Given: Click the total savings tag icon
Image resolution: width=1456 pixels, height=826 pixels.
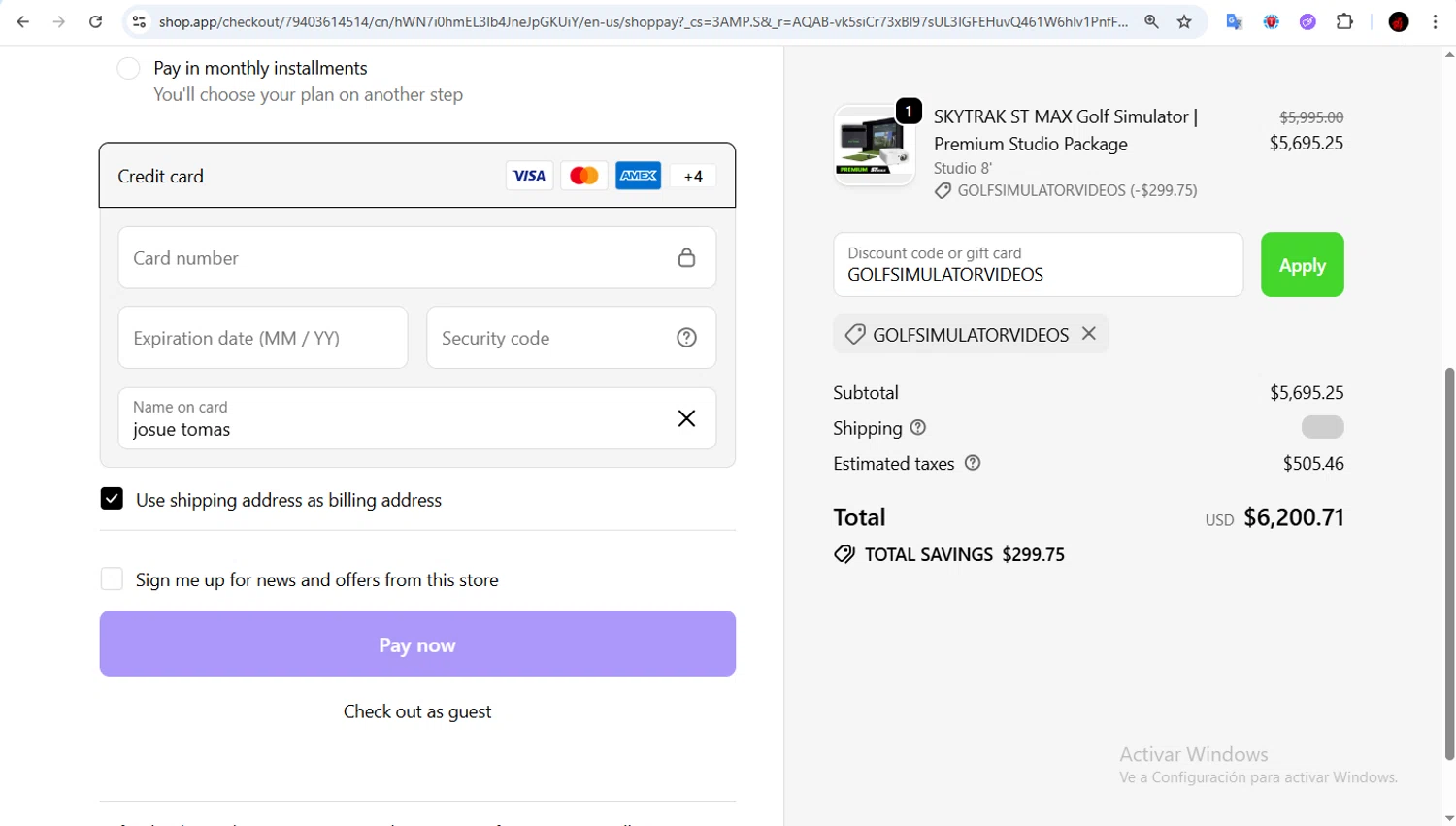Looking at the screenshot, I should click(844, 554).
